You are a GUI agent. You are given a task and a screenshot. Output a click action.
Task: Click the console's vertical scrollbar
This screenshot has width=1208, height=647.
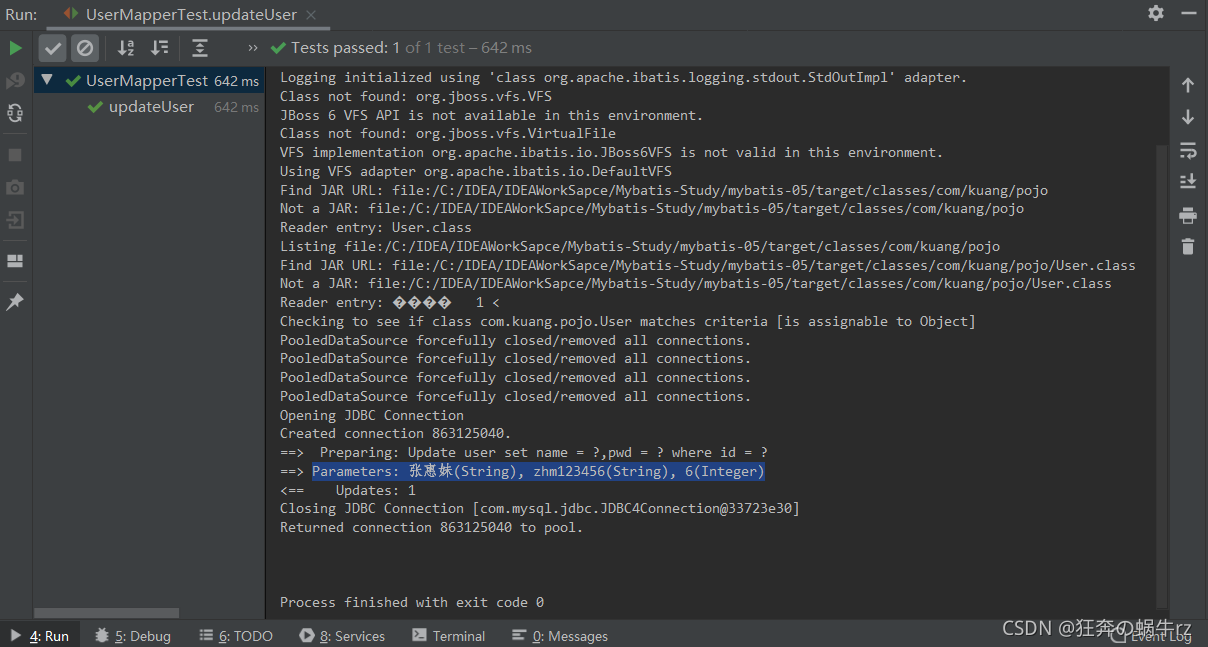(1161, 376)
